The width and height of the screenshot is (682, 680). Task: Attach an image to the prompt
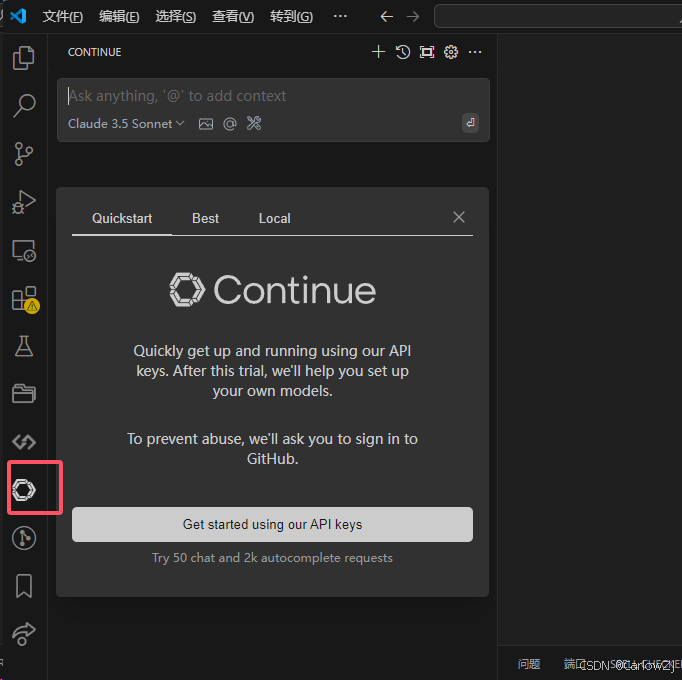pyautogui.click(x=206, y=124)
